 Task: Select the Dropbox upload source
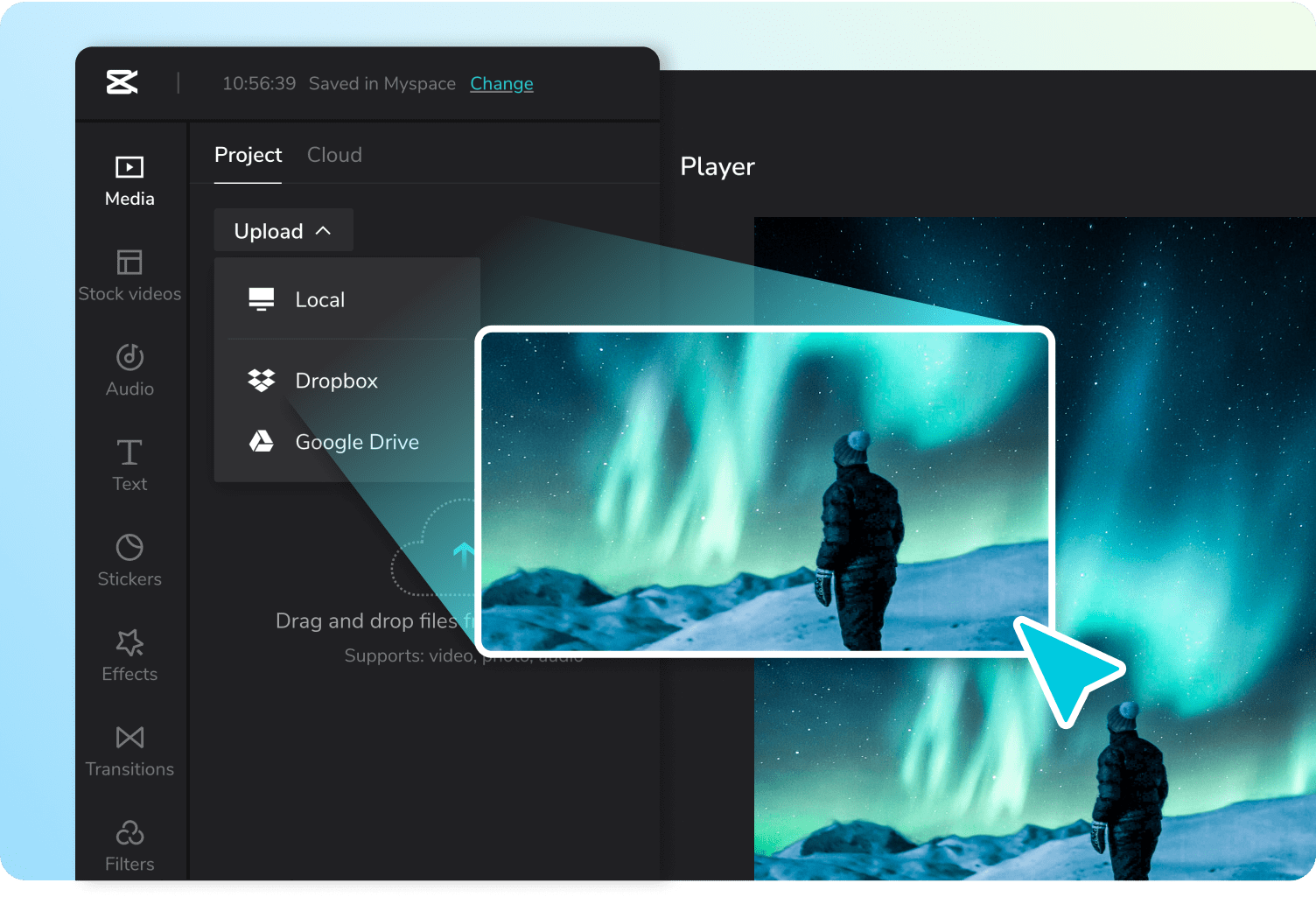[x=336, y=380]
